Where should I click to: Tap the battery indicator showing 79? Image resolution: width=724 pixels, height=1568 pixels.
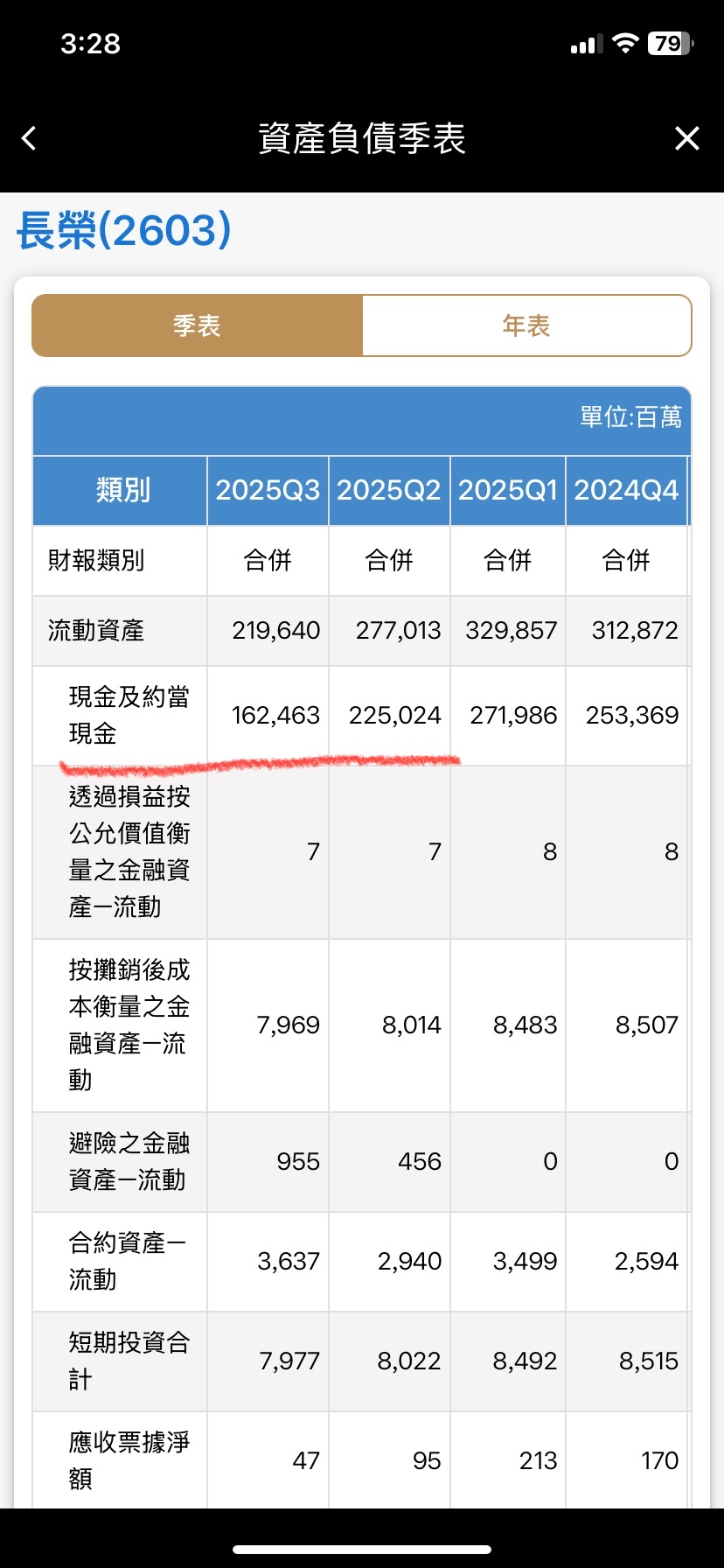coord(671,44)
